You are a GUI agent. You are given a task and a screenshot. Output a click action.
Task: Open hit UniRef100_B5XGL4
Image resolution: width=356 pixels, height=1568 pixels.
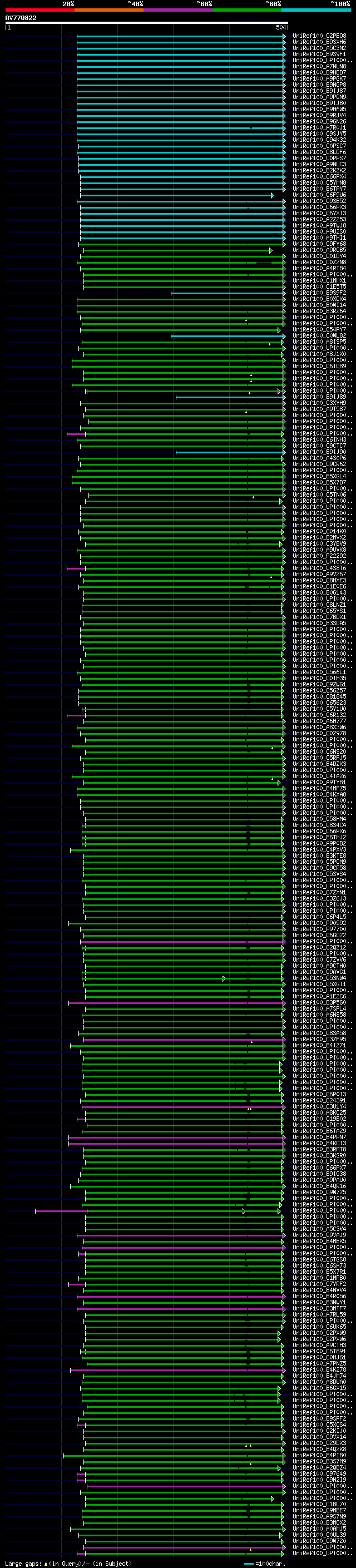(x=319, y=477)
